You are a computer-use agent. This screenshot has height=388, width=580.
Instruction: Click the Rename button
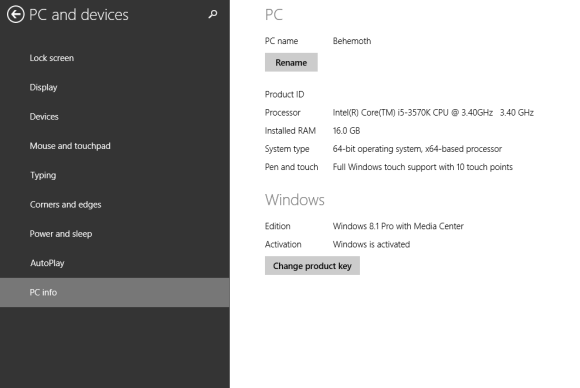coord(291,63)
